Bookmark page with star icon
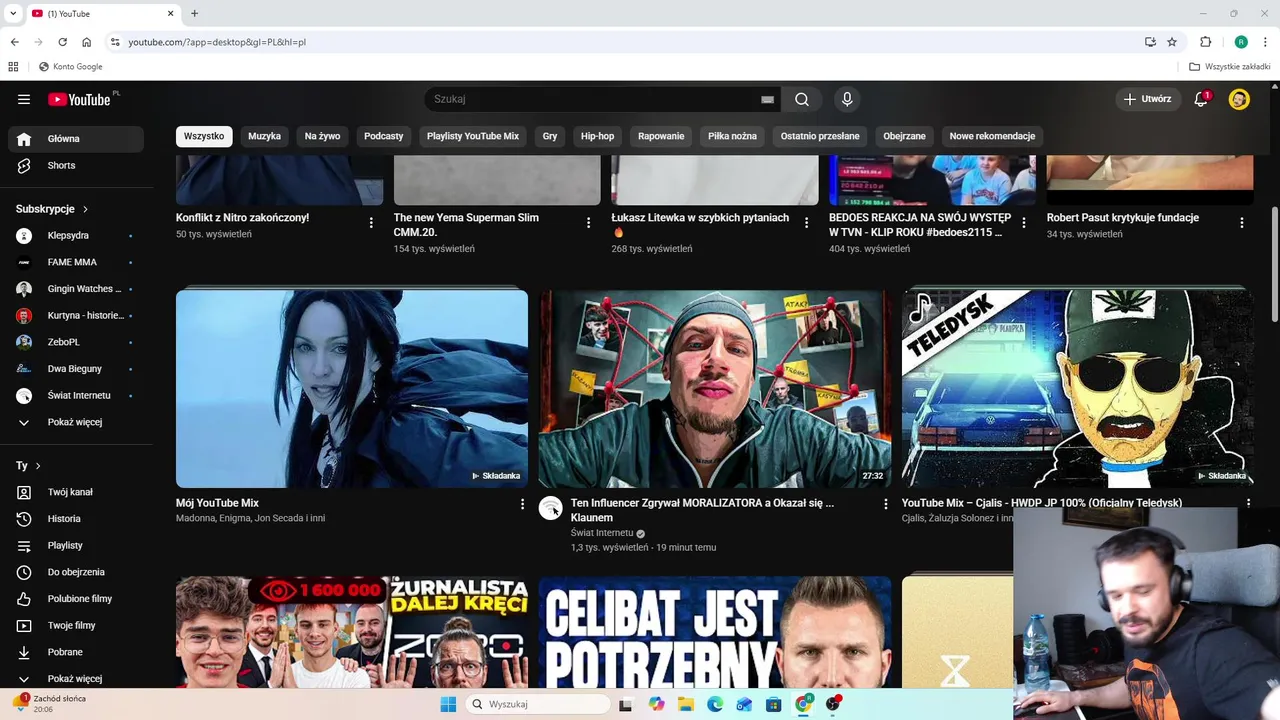 click(x=1172, y=42)
